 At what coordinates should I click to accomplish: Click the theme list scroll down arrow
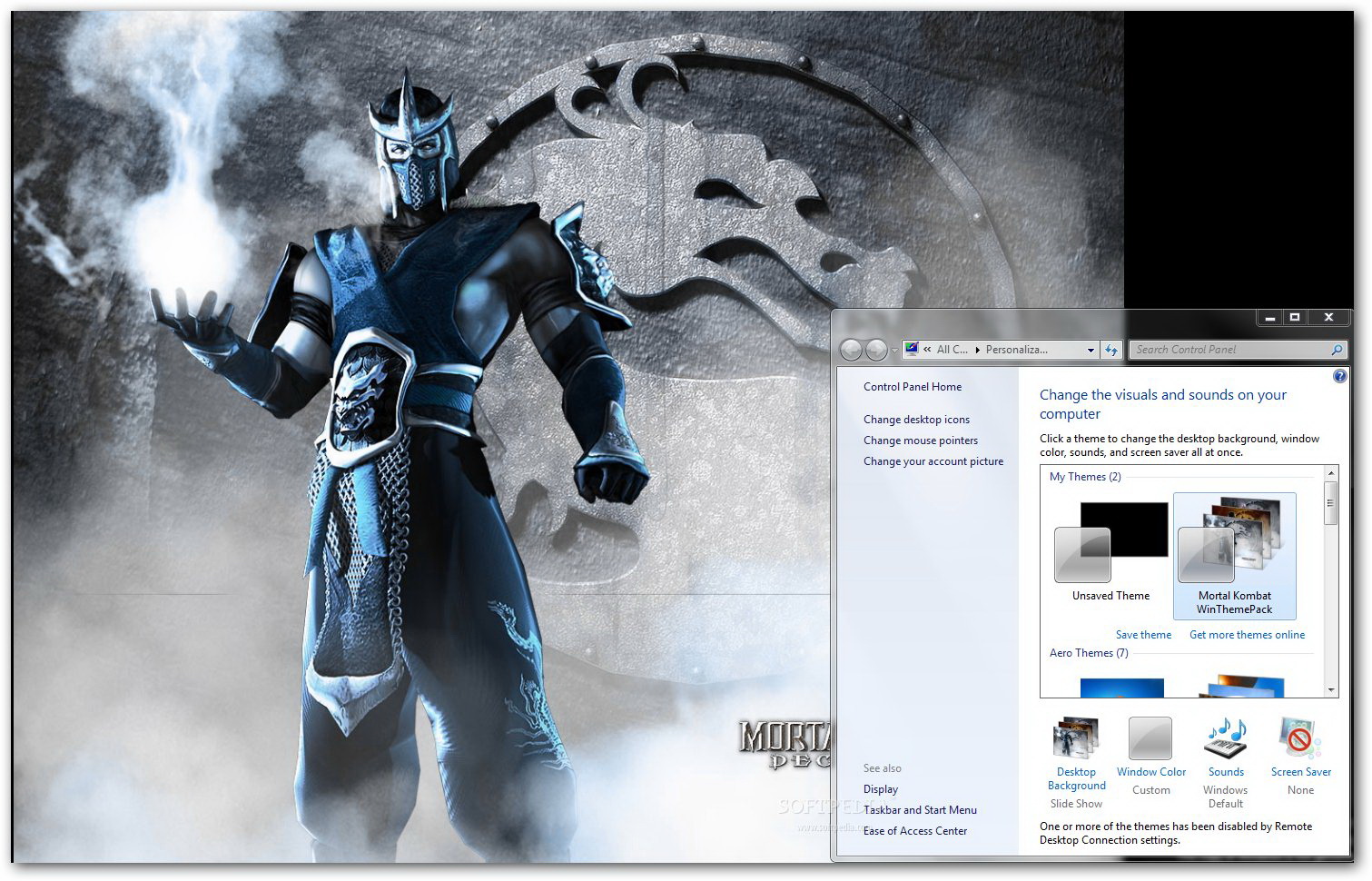(x=1331, y=690)
